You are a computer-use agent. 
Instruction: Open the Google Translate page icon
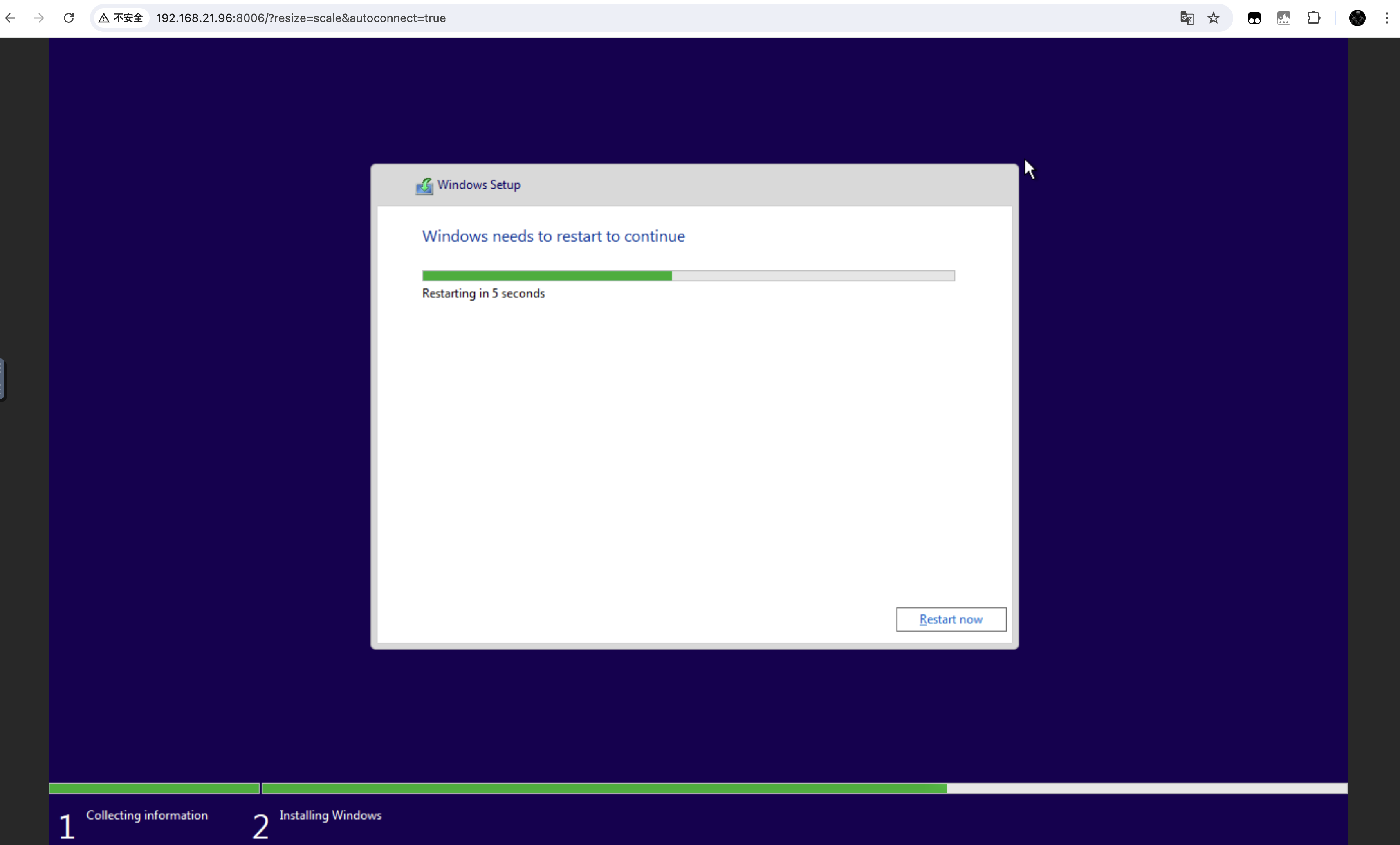[x=1187, y=18]
